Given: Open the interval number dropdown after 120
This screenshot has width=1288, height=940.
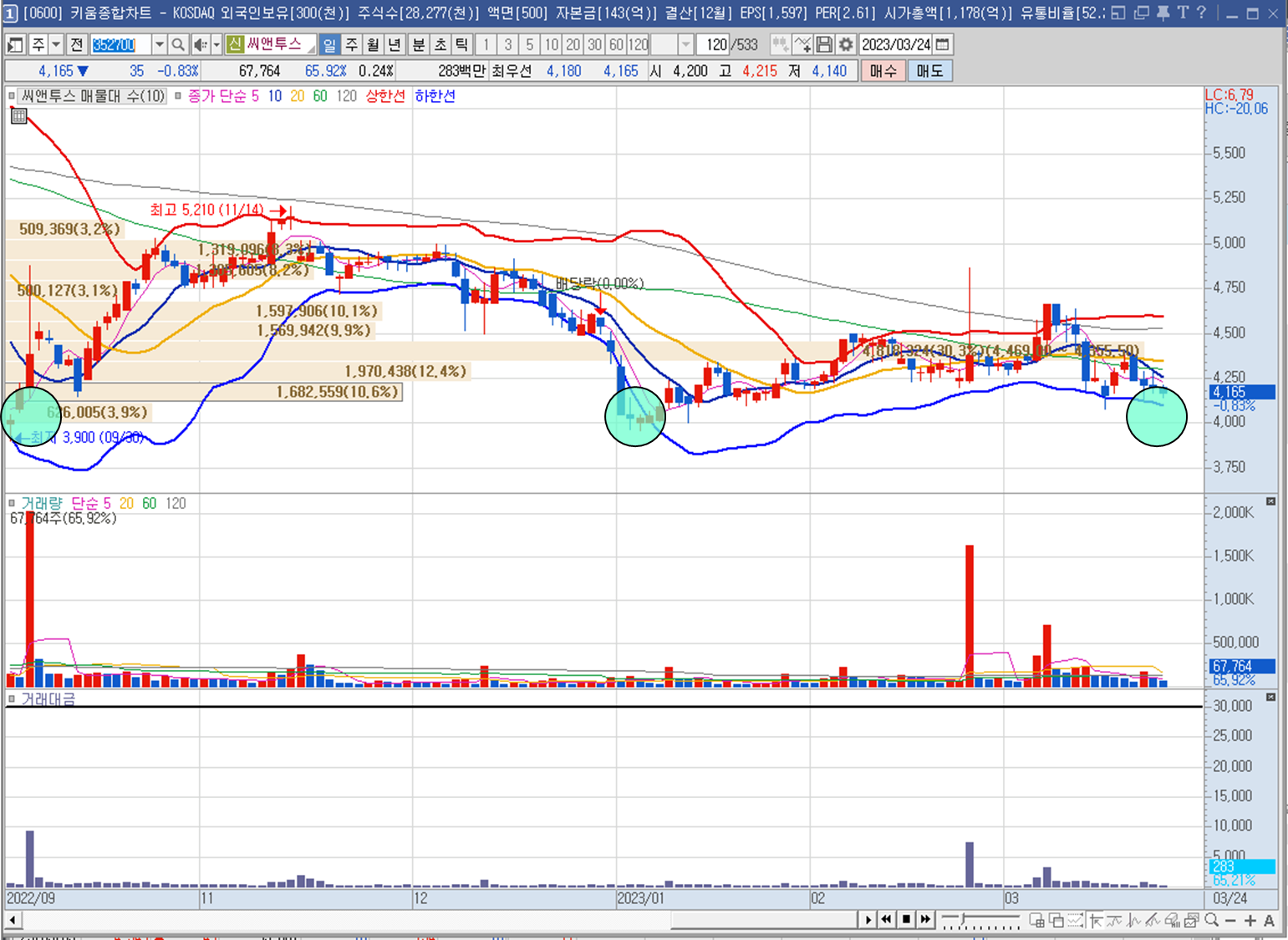Looking at the screenshot, I should (x=685, y=45).
